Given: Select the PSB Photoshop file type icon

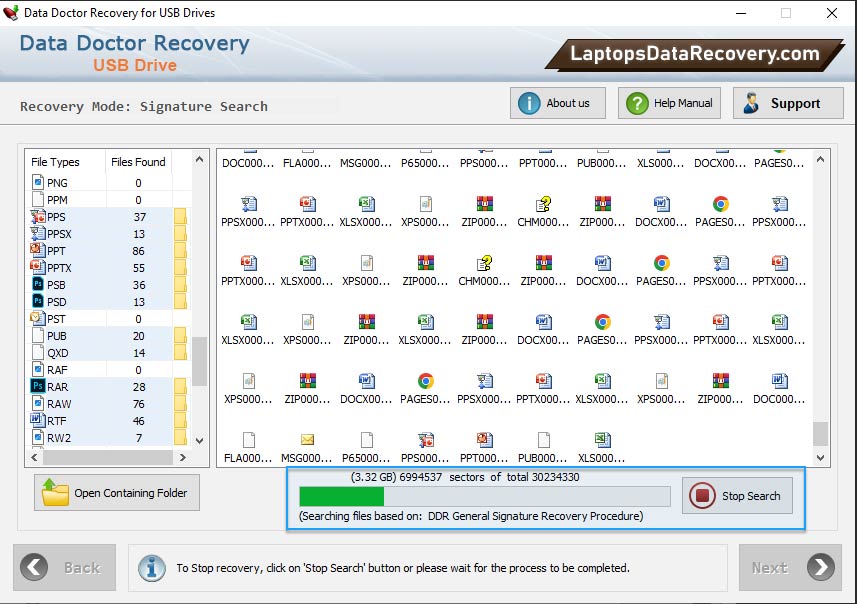Looking at the screenshot, I should click(x=38, y=284).
